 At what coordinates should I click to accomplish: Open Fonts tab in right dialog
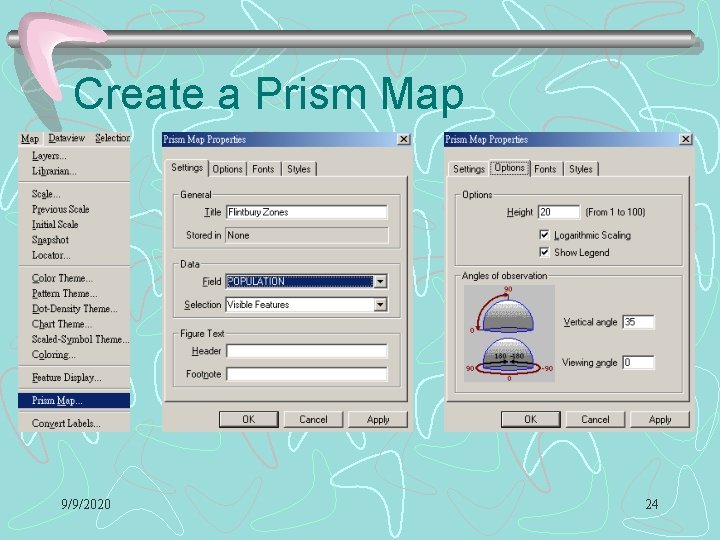pyautogui.click(x=545, y=169)
